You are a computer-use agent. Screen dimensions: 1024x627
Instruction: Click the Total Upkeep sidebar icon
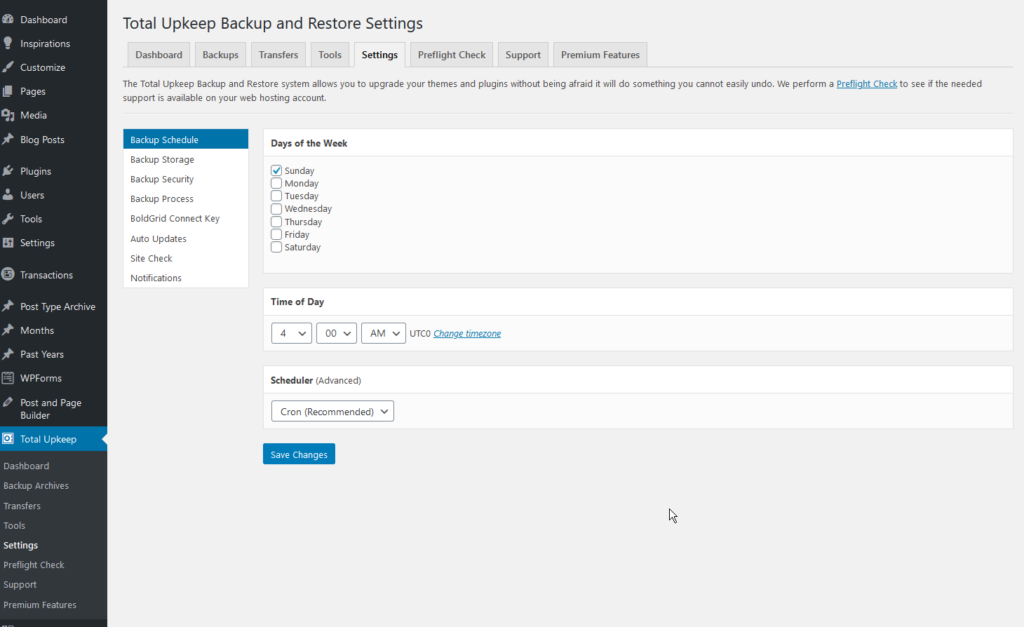(9, 439)
